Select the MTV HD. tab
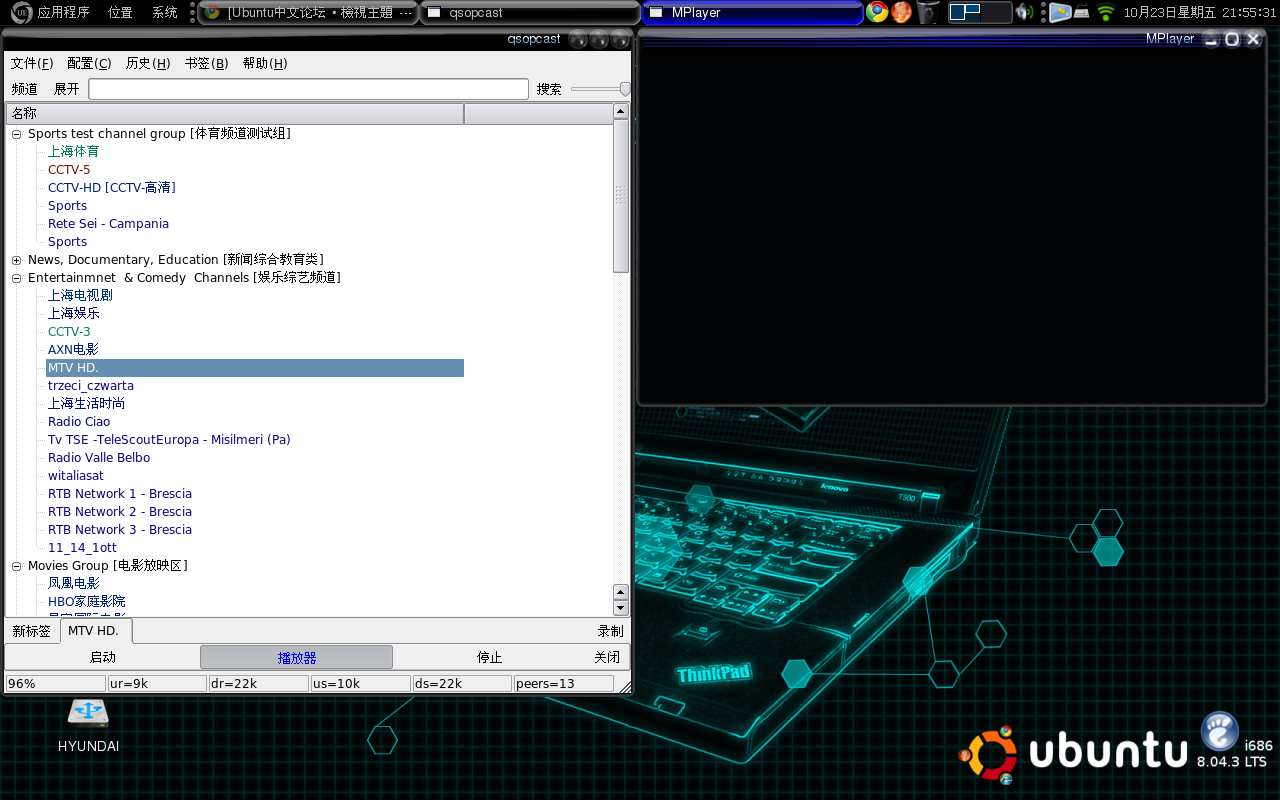1280x800 pixels. [x=96, y=631]
